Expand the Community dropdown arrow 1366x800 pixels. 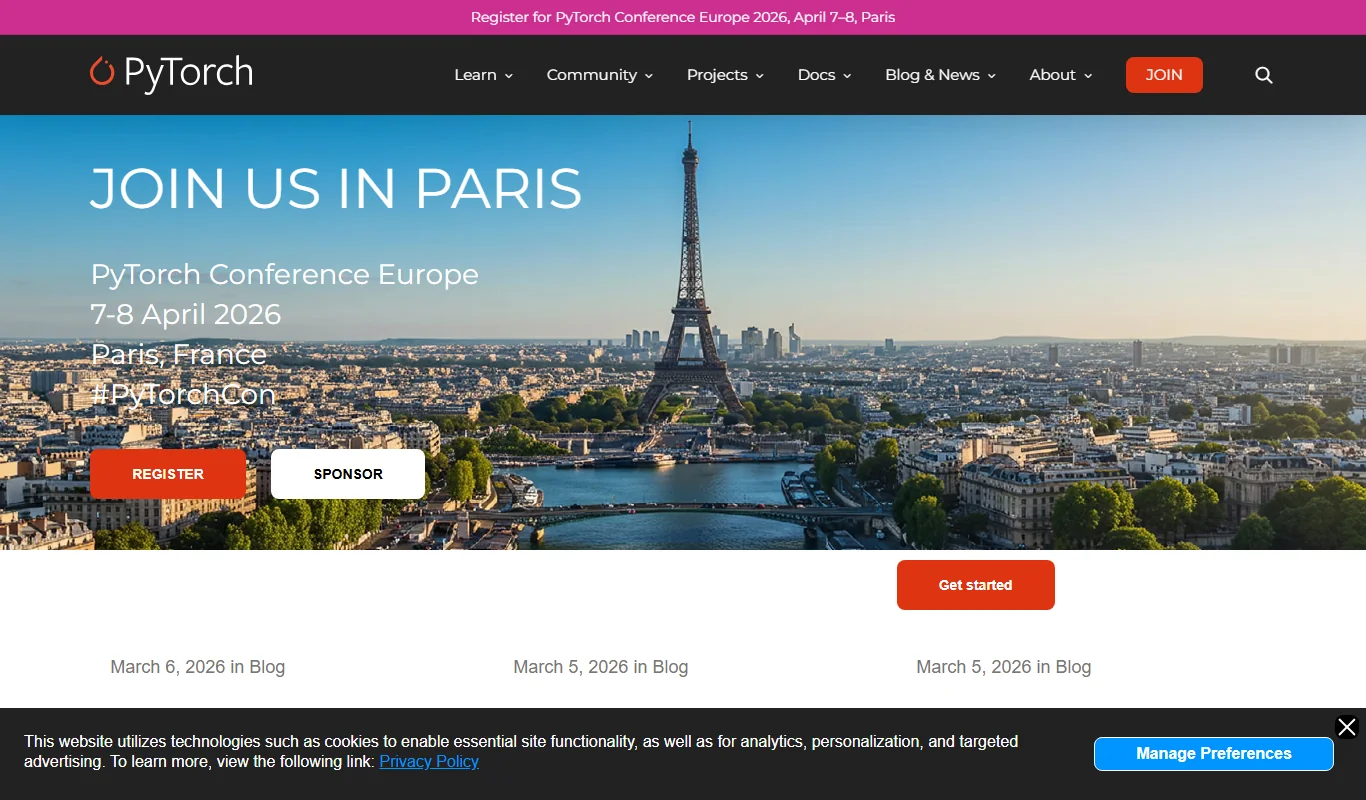(649, 76)
